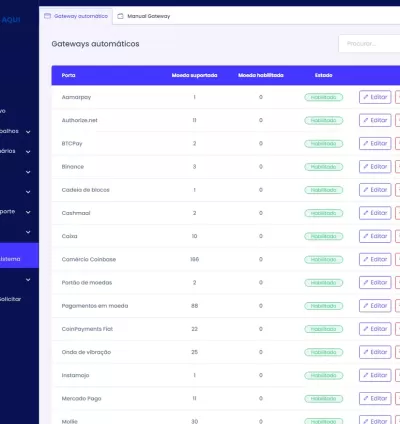The image size is (400, 424).
Task: Select the Onda de vibração row name
Action: tap(86, 352)
